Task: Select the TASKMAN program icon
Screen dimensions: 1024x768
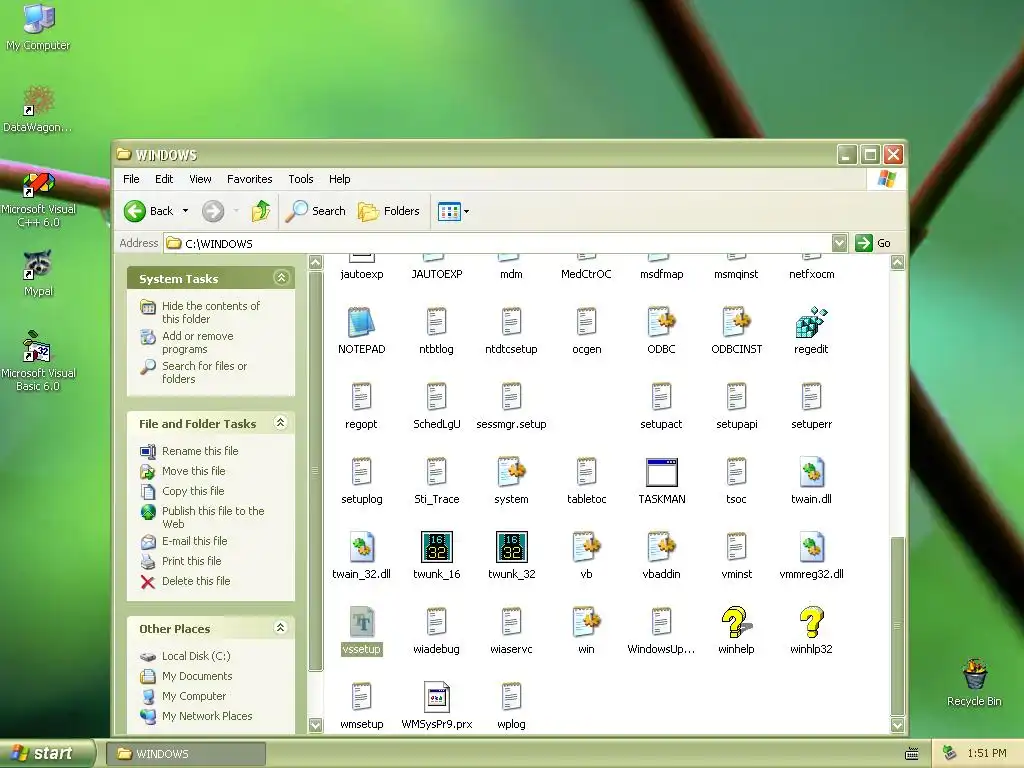Action: (x=662, y=473)
